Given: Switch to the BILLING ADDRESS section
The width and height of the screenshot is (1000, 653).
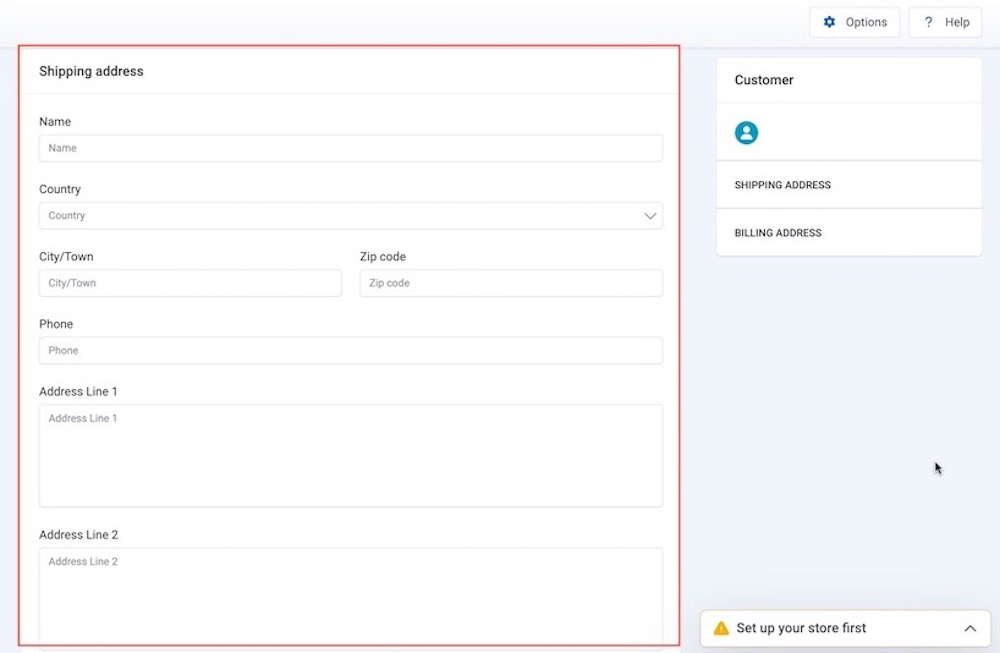Looking at the screenshot, I should pyautogui.click(x=778, y=233).
